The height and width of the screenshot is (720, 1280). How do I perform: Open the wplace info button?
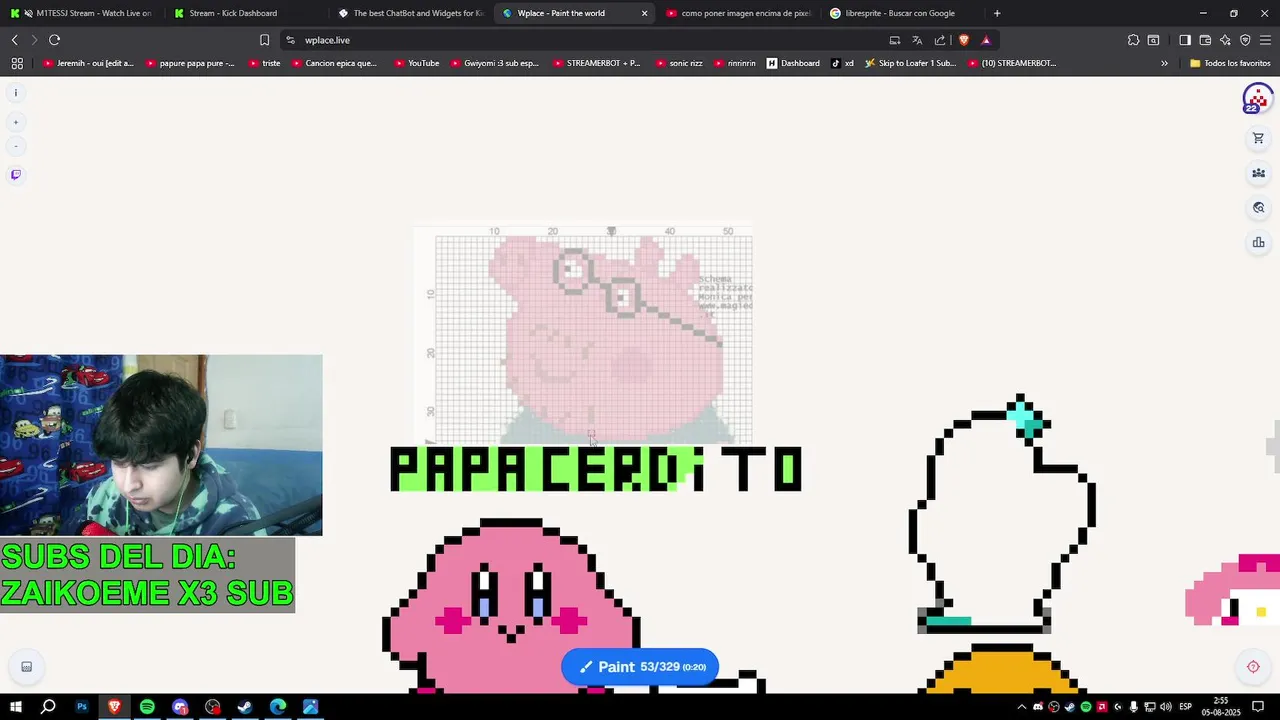pyautogui.click(x=15, y=93)
